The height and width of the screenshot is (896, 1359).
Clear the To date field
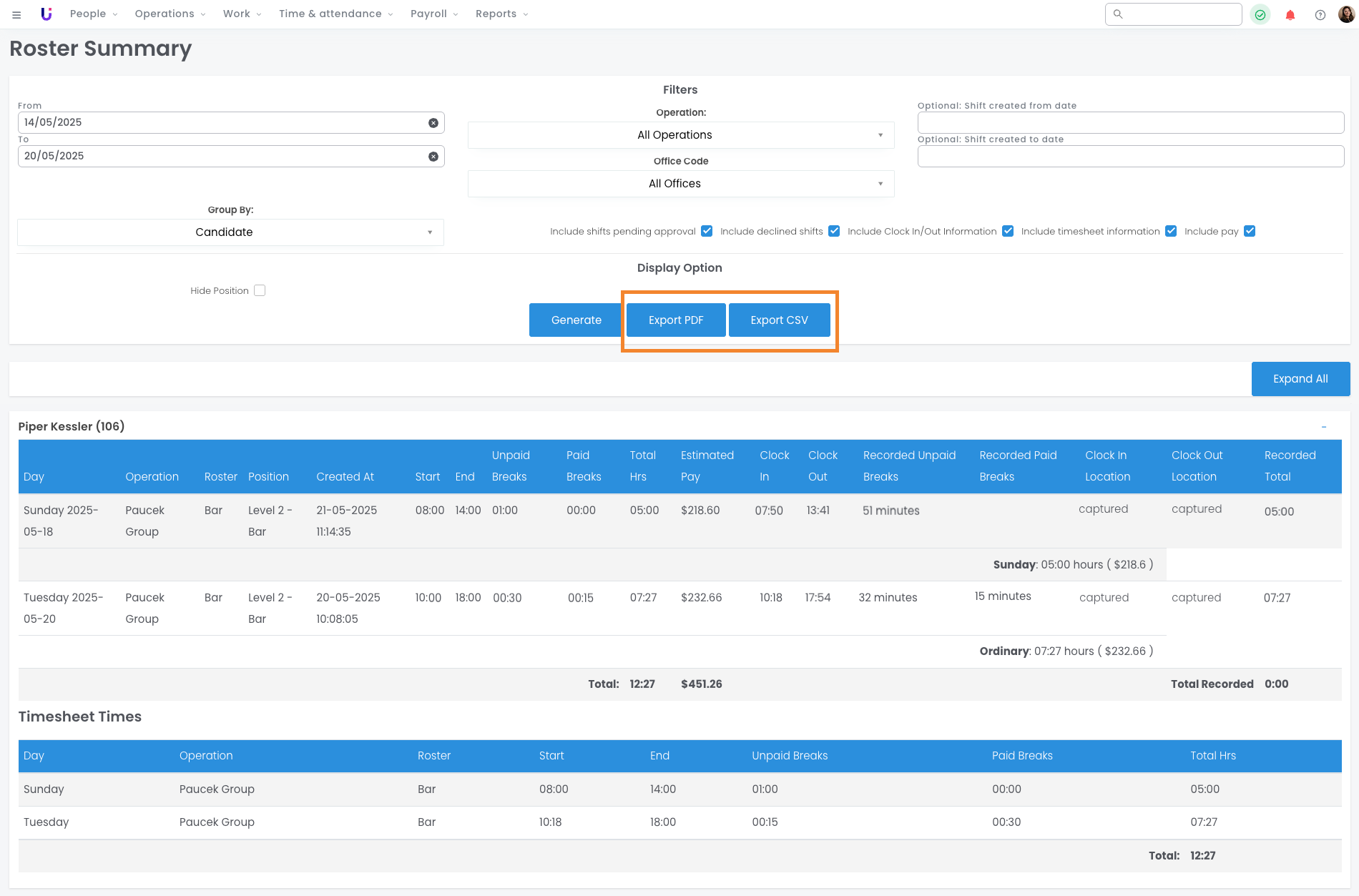(433, 157)
